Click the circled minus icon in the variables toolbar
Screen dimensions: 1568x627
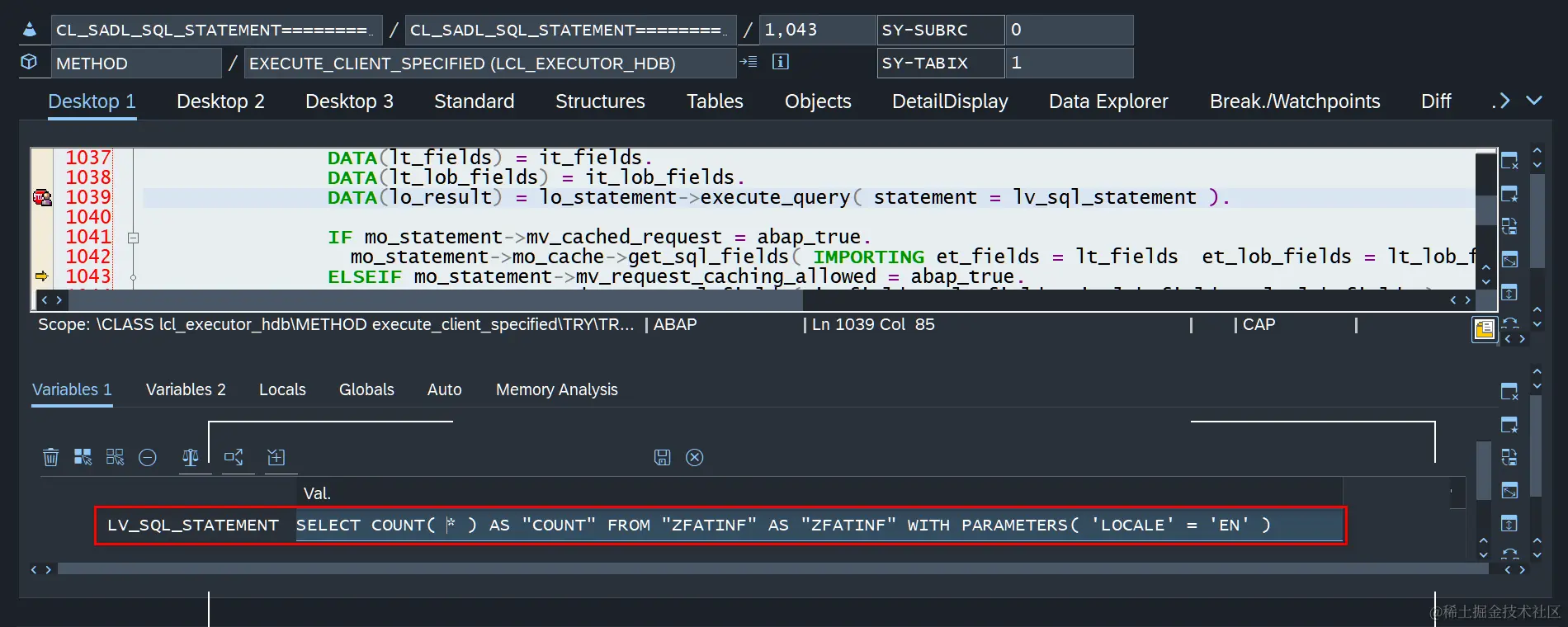pos(148,457)
